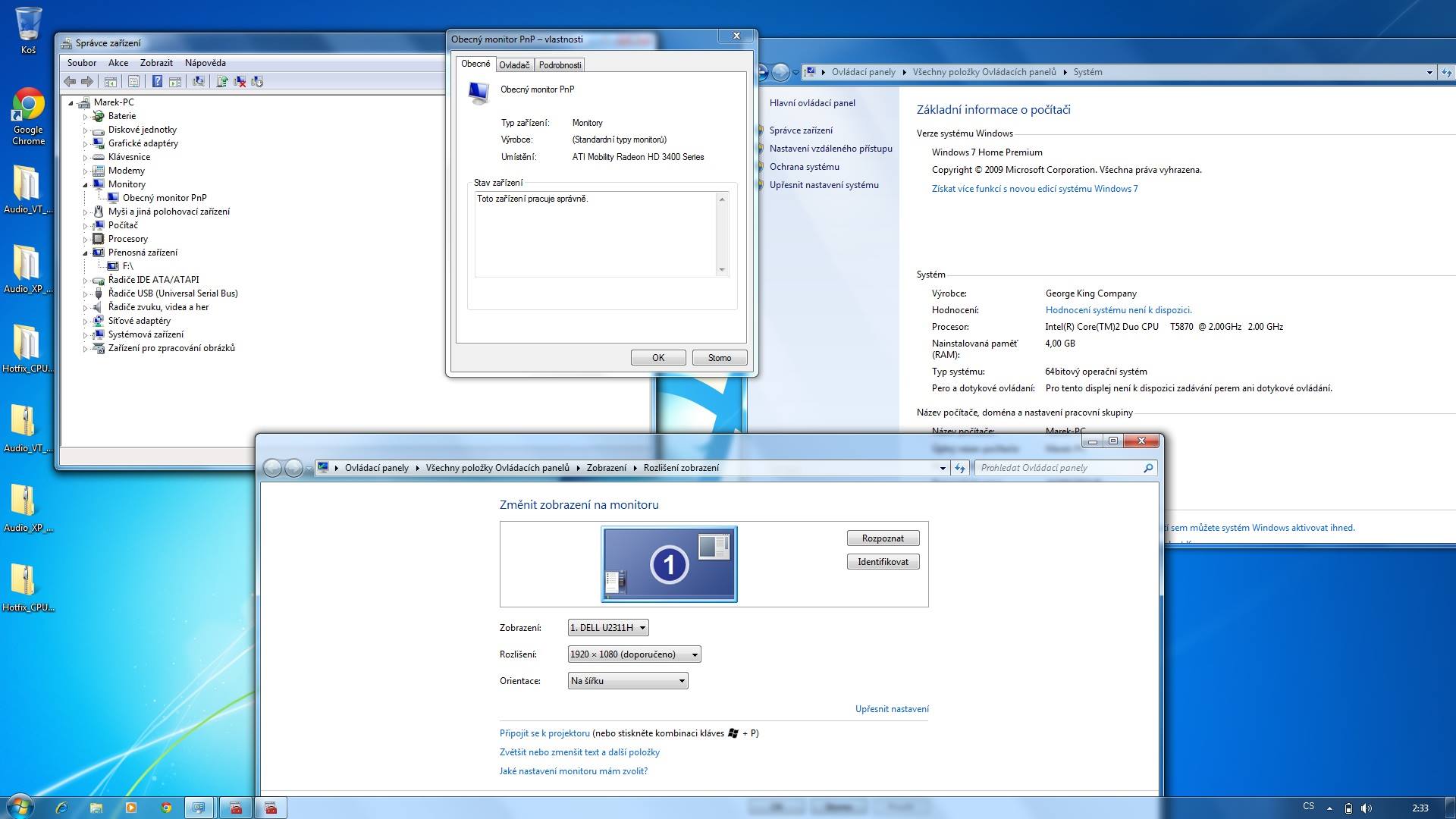Click Storno in monitor properties dialog
The width and height of the screenshot is (1456, 819).
click(x=720, y=358)
